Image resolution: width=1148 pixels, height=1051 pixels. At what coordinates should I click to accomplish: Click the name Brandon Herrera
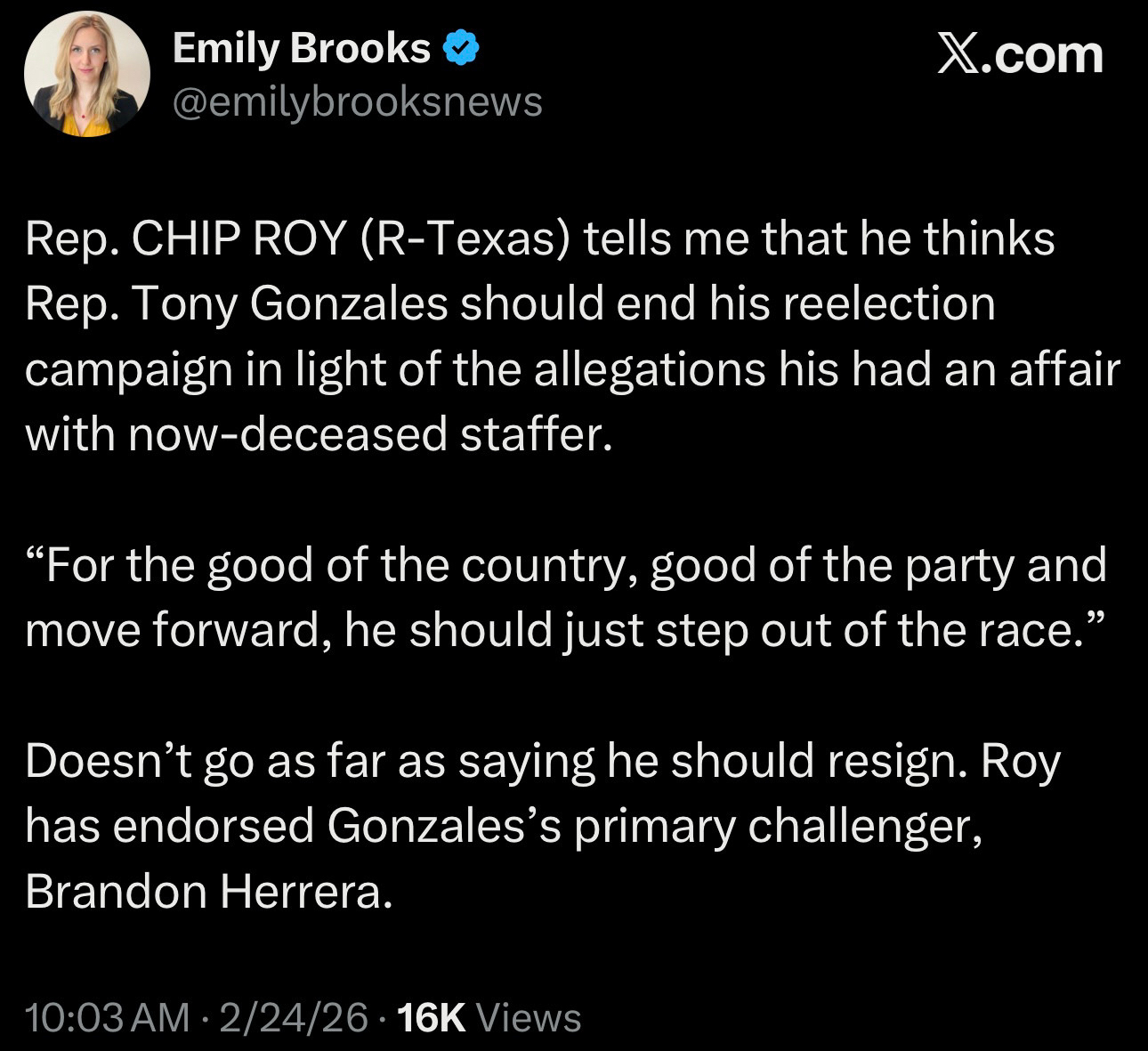[x=207, y=891]
